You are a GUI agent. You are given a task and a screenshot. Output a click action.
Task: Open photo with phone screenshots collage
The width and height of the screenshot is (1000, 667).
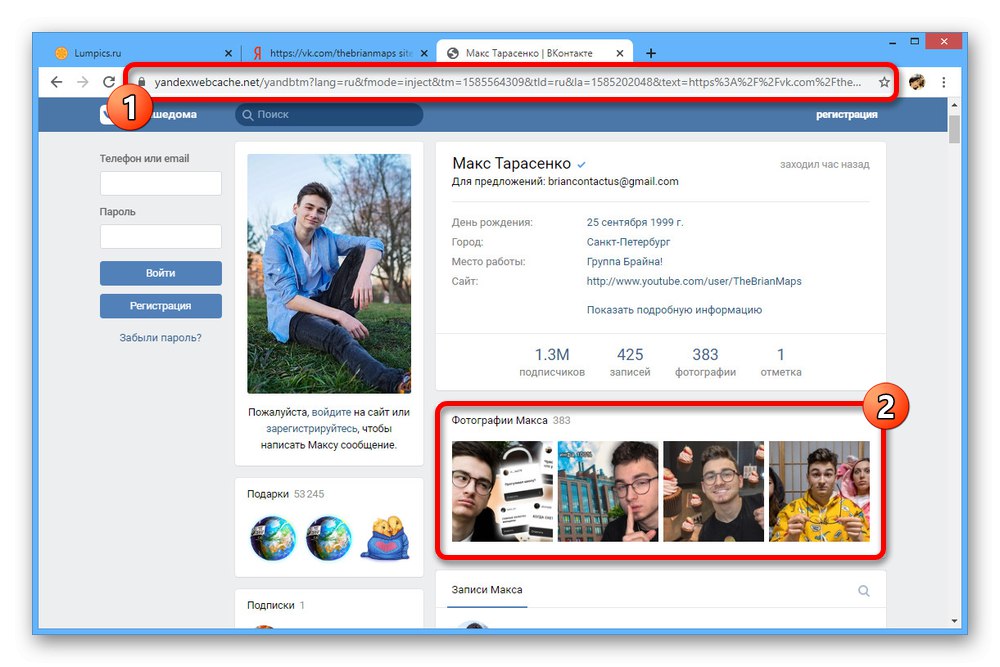pos(502,492)
